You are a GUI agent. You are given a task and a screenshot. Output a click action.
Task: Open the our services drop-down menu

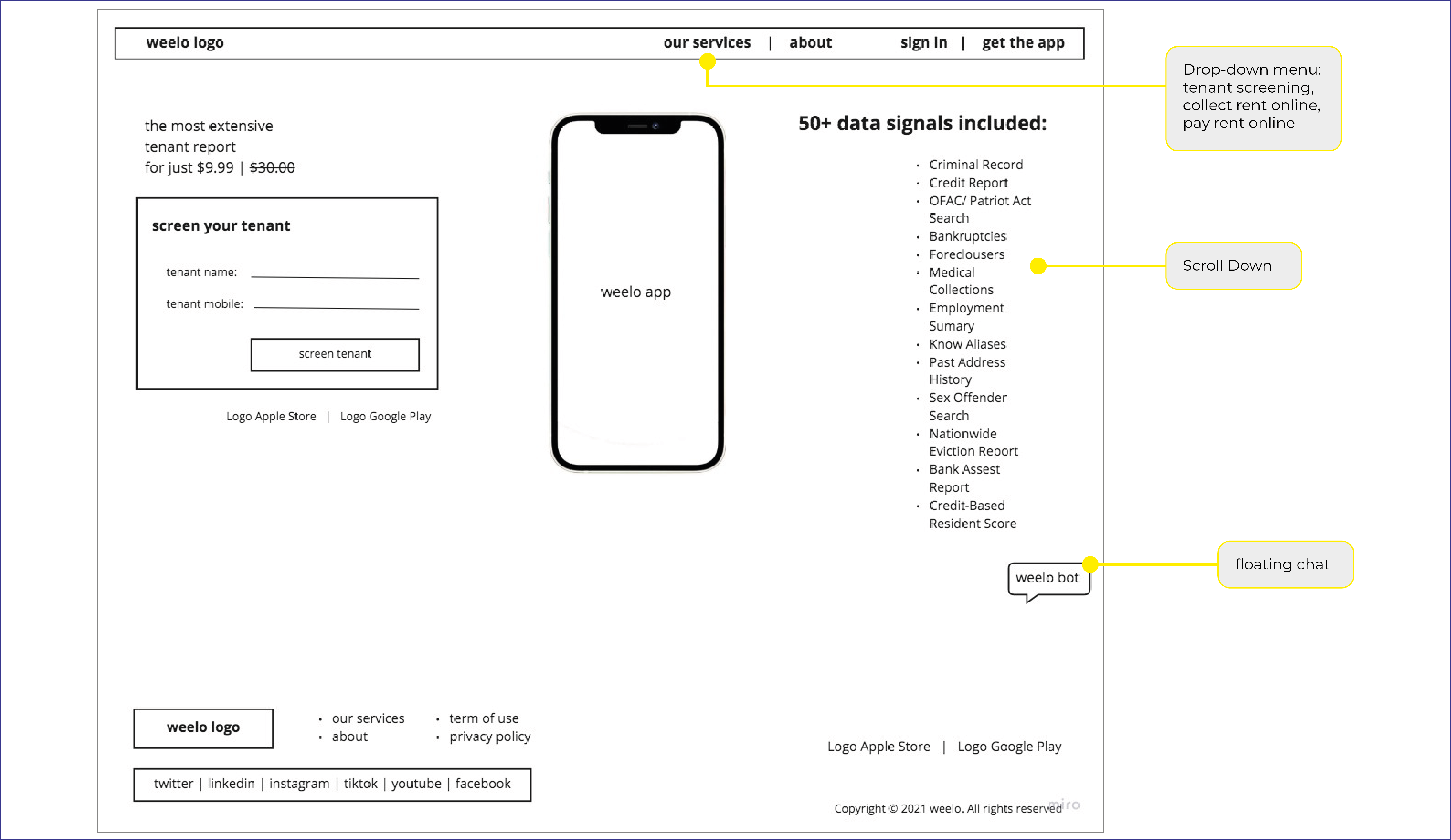click(707, 43)
